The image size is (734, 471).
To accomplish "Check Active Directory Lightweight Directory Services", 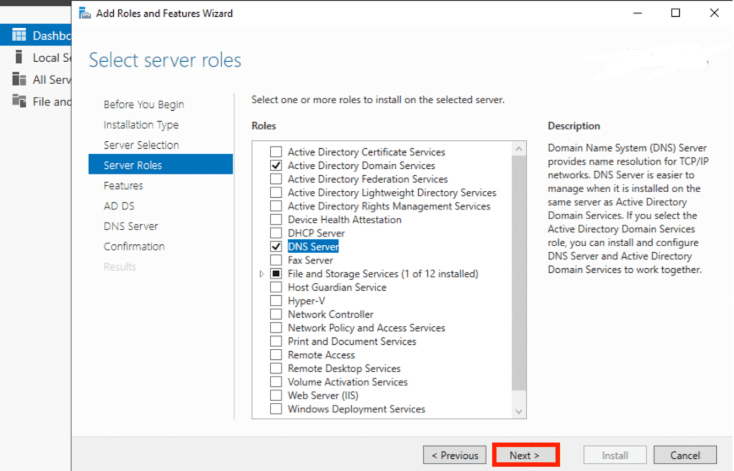I will click(x=276, y=192).
